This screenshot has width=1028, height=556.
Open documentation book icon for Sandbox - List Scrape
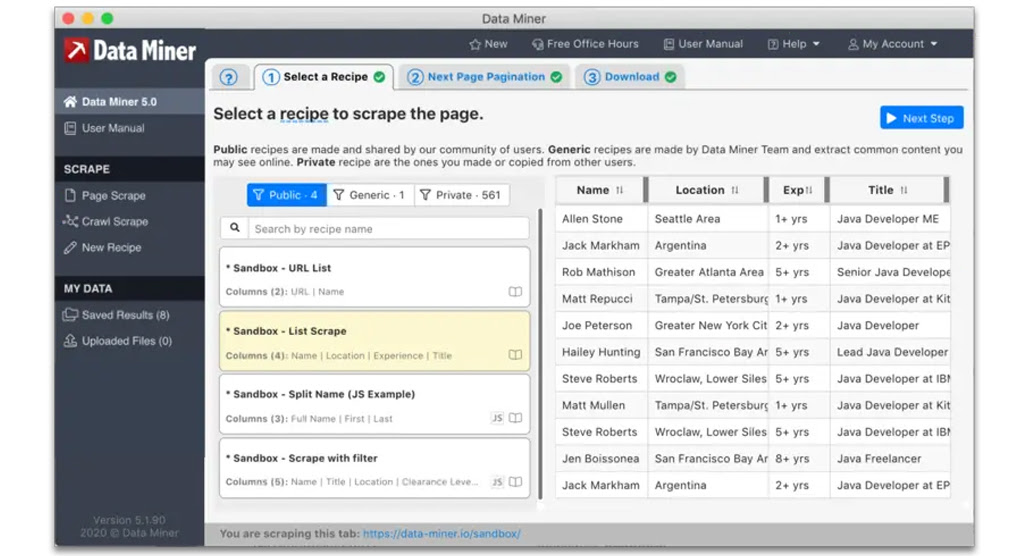515,355
